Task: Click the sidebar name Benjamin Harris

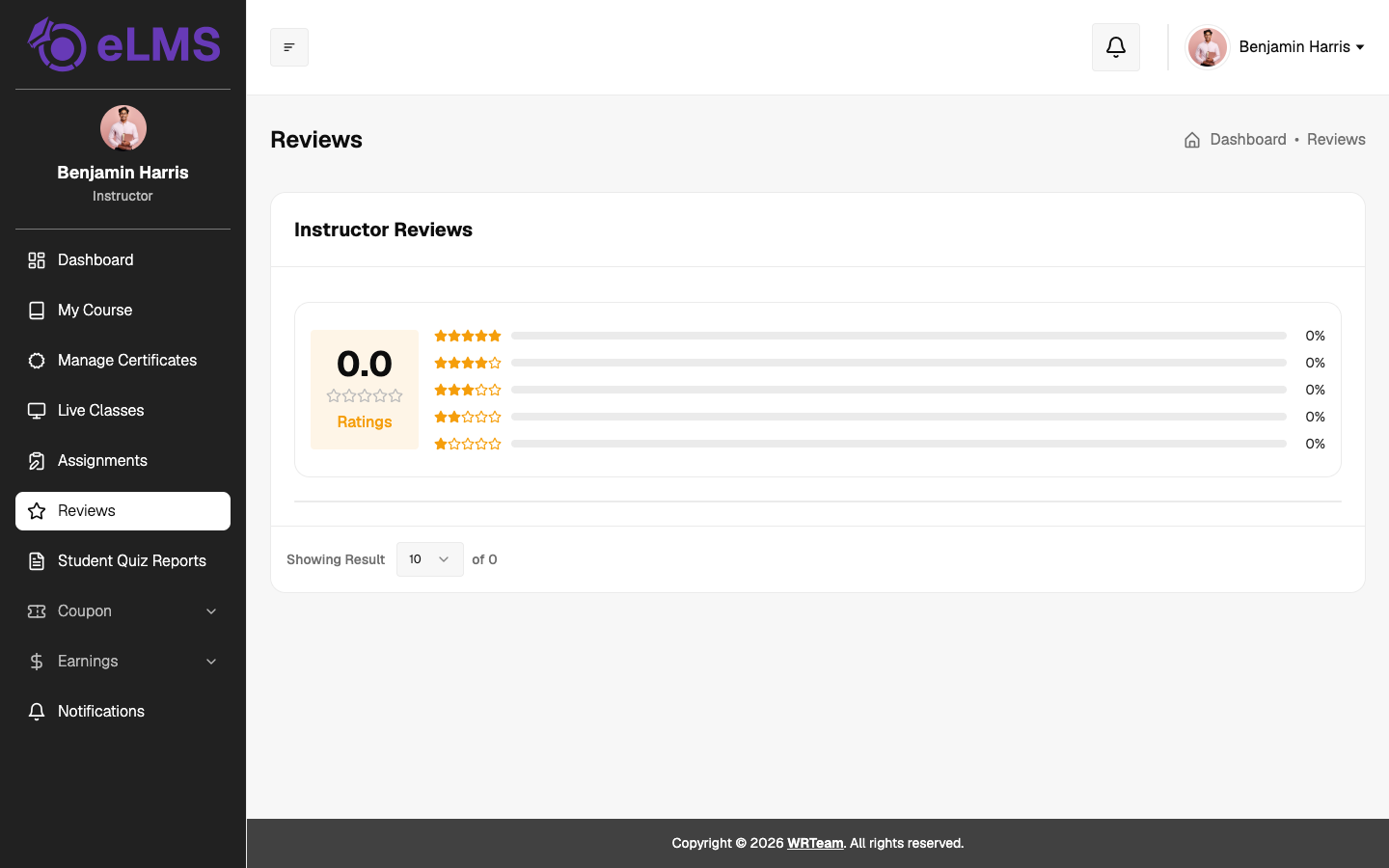Action: (123, 173)
